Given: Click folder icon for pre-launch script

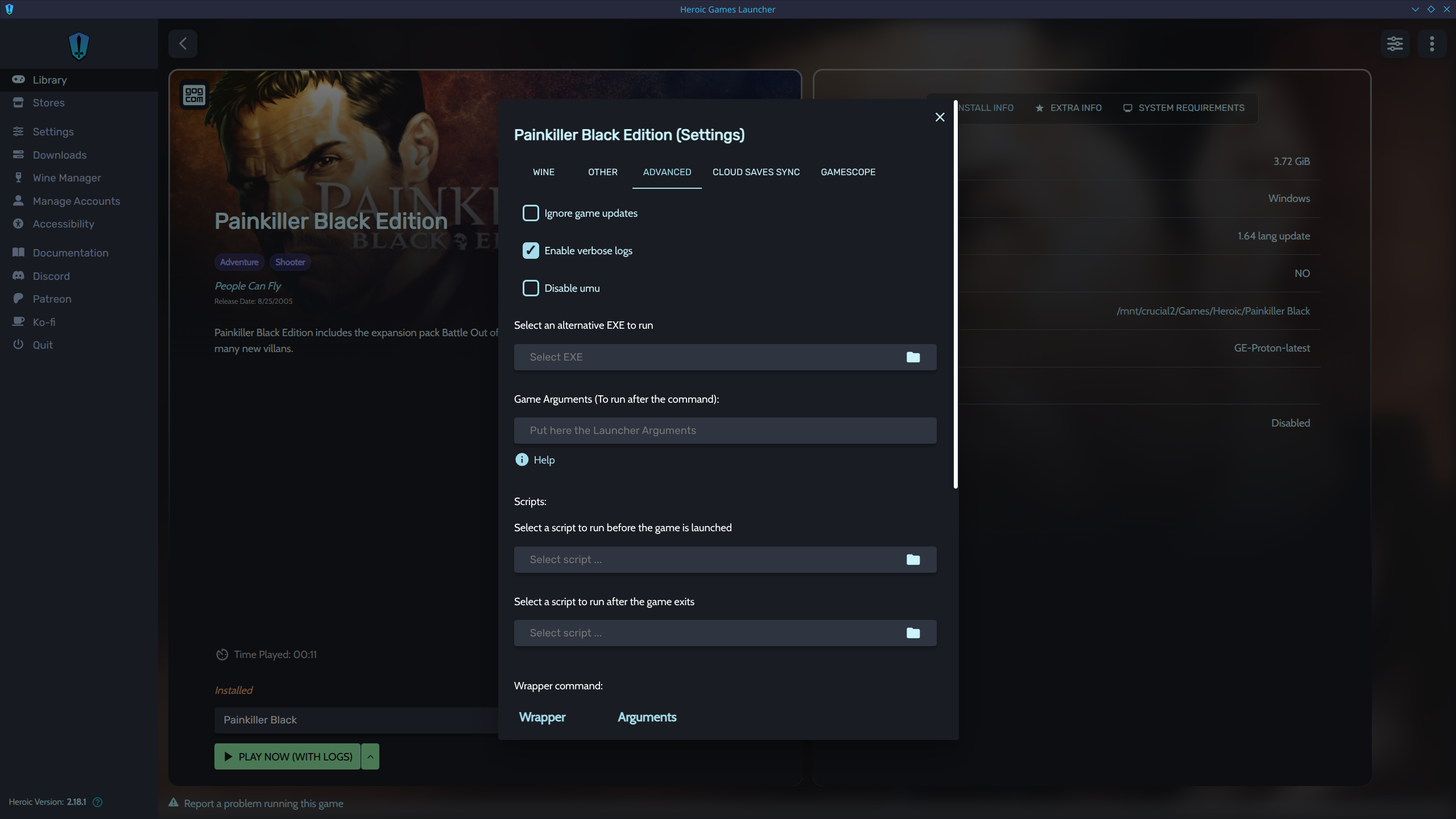Looking at the screenshot, I should (913, 560).
